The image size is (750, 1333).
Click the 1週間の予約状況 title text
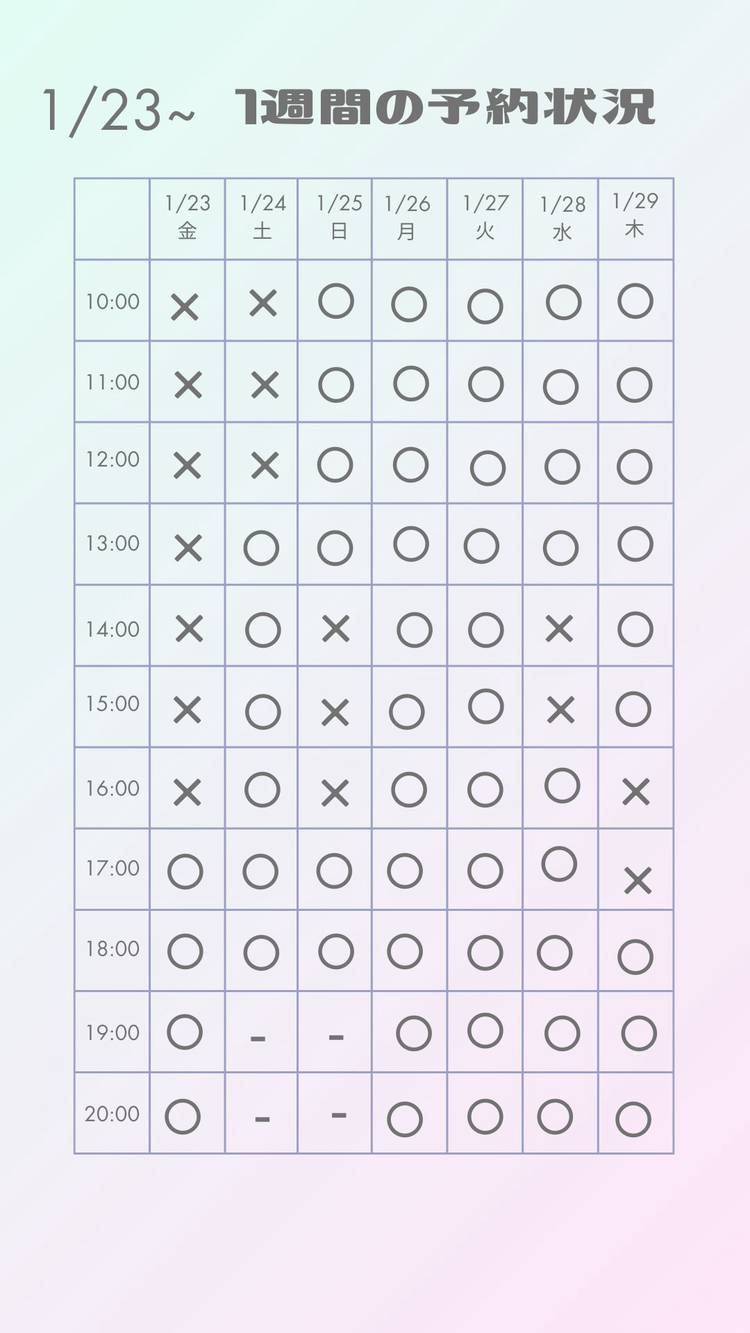(445, 108)
